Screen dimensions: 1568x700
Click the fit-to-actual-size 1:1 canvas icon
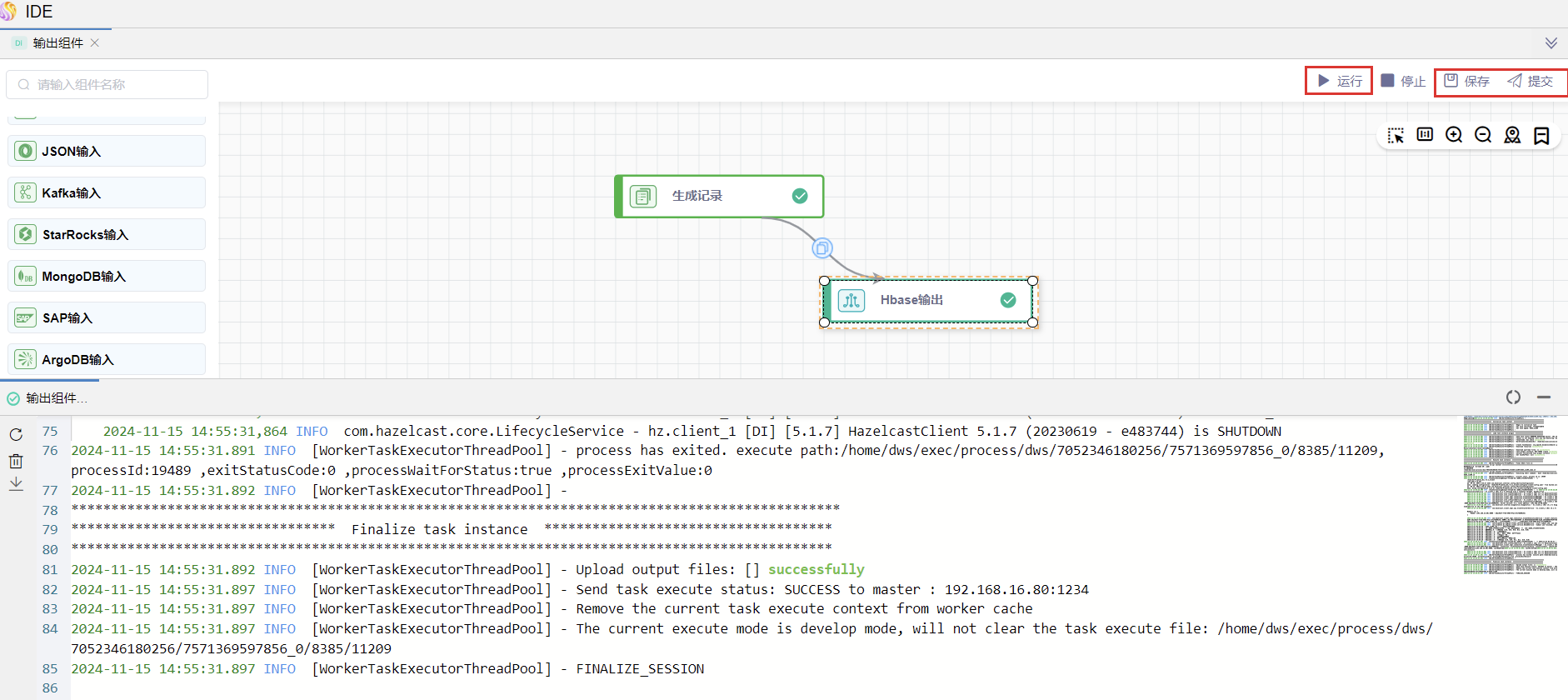[x=1425, y=135]
